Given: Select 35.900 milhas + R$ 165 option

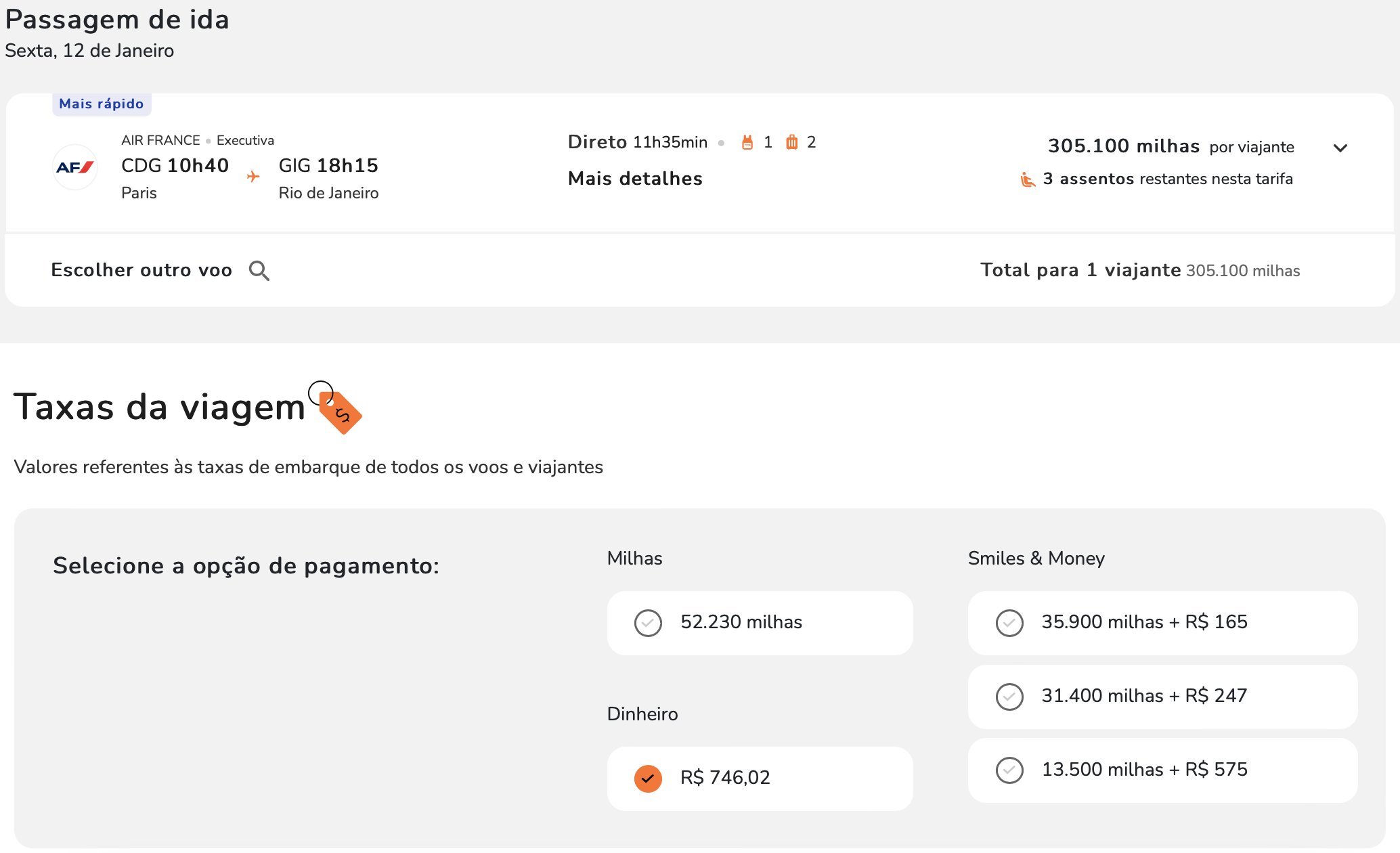Looking at the screenshot, I should pyautogui.click(x=1162, y=623).
